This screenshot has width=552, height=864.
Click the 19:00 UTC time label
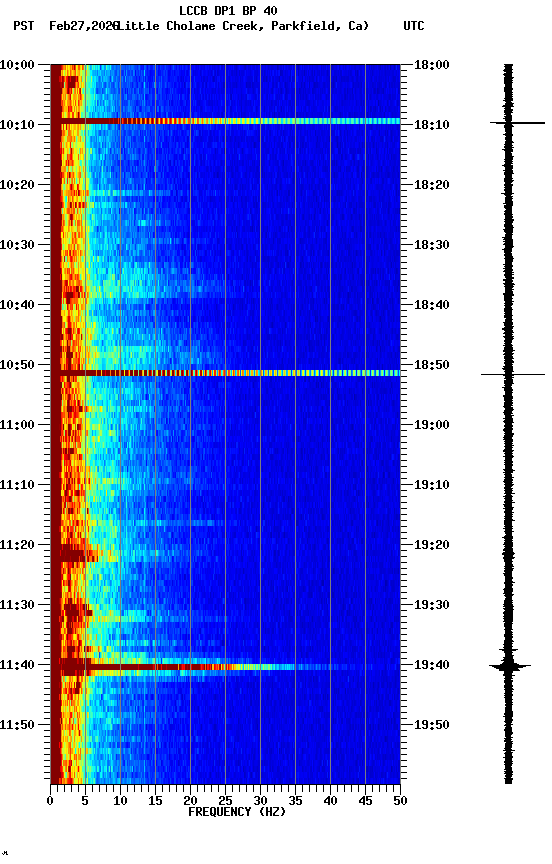click(432, 425)
